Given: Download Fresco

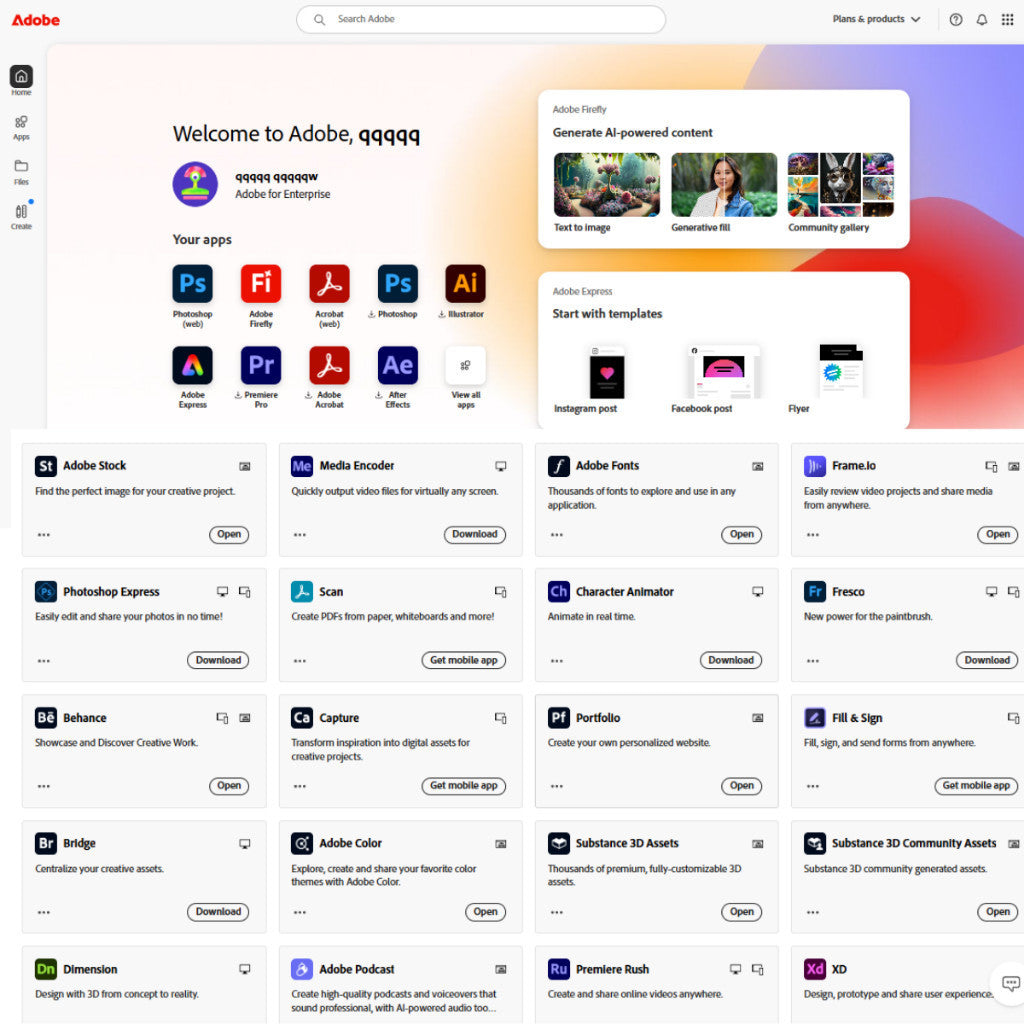Looking at the screenshot, I should coord(987,660).
